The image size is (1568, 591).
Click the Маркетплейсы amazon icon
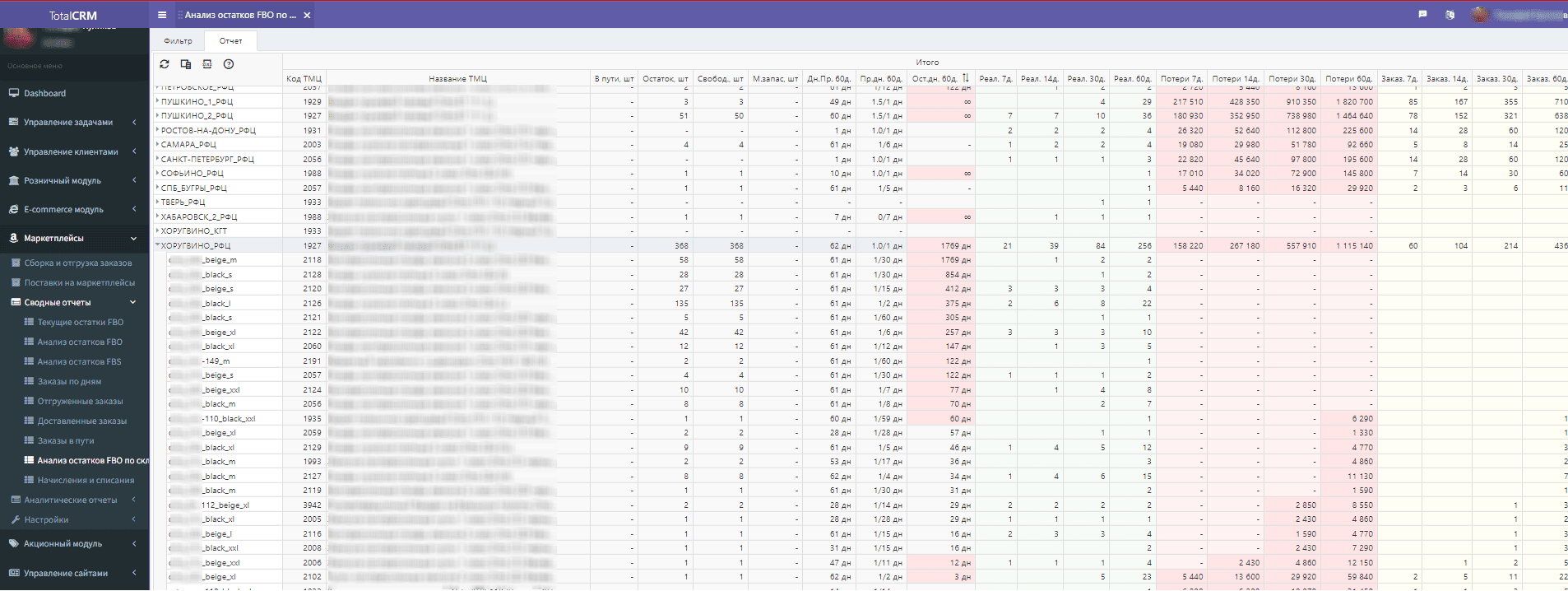pyautogui.click(x=14, y=238)
